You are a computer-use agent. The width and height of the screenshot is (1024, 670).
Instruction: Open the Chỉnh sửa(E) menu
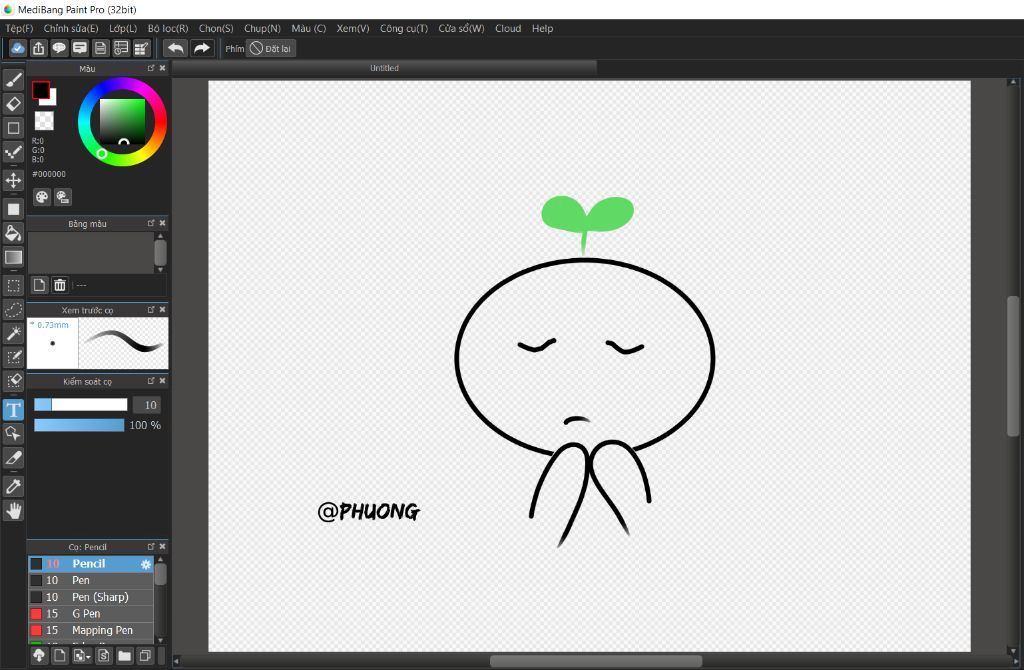click(x=71, y=29)
